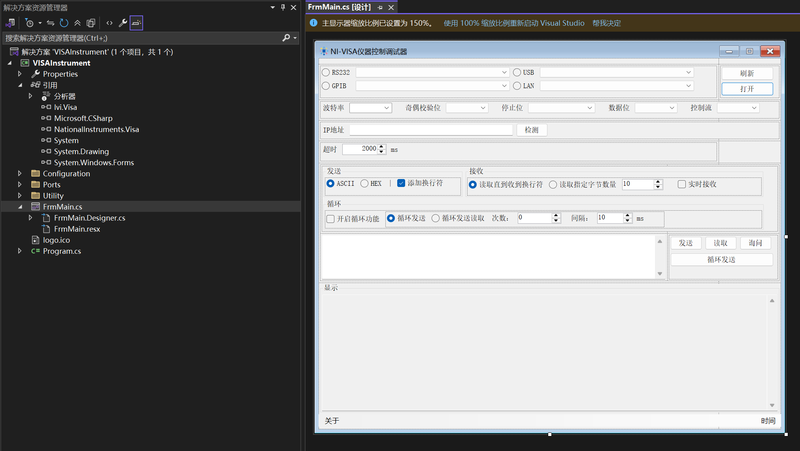800x451 pixels.
Task: Toggle Preview Selected Items icon
Action: 136,23
